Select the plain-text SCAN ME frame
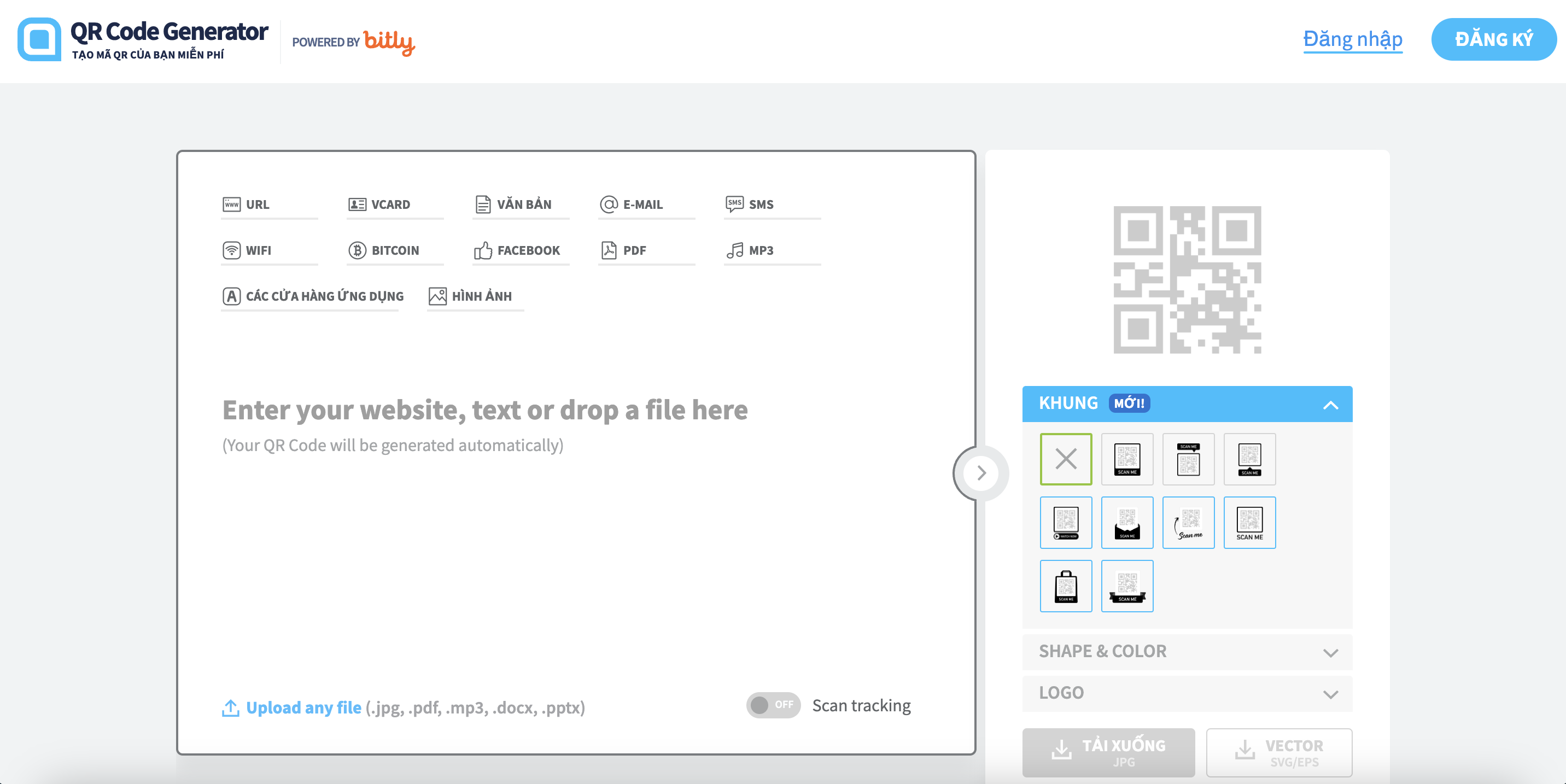1566x784 pixels. coord(1250,523)
